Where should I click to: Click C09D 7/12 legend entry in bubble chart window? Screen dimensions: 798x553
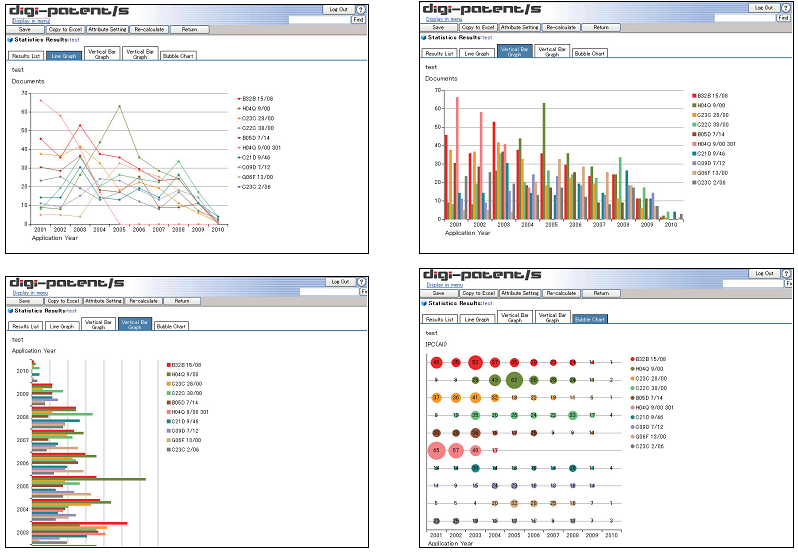647,427
